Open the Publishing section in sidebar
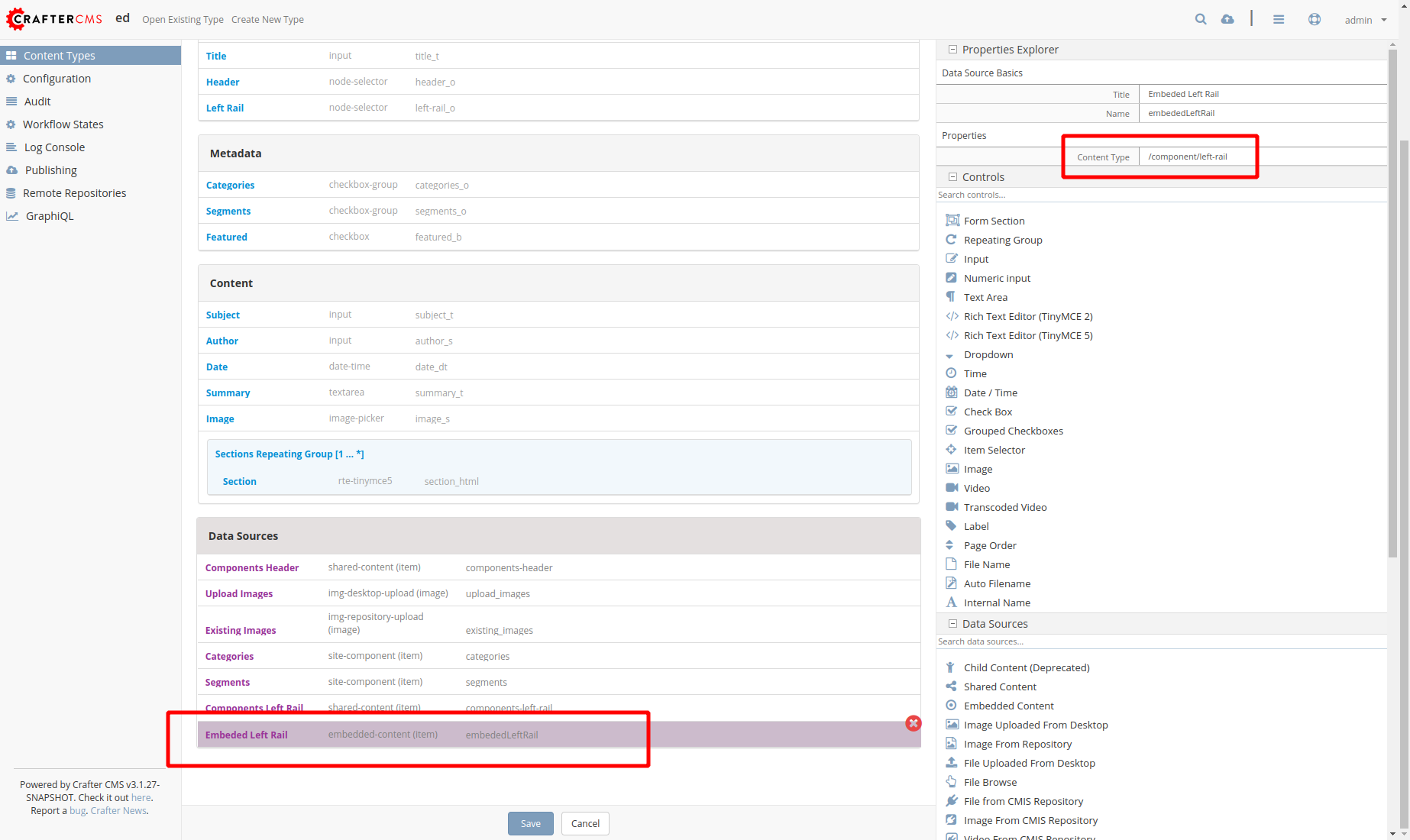 tap(50, 170)
